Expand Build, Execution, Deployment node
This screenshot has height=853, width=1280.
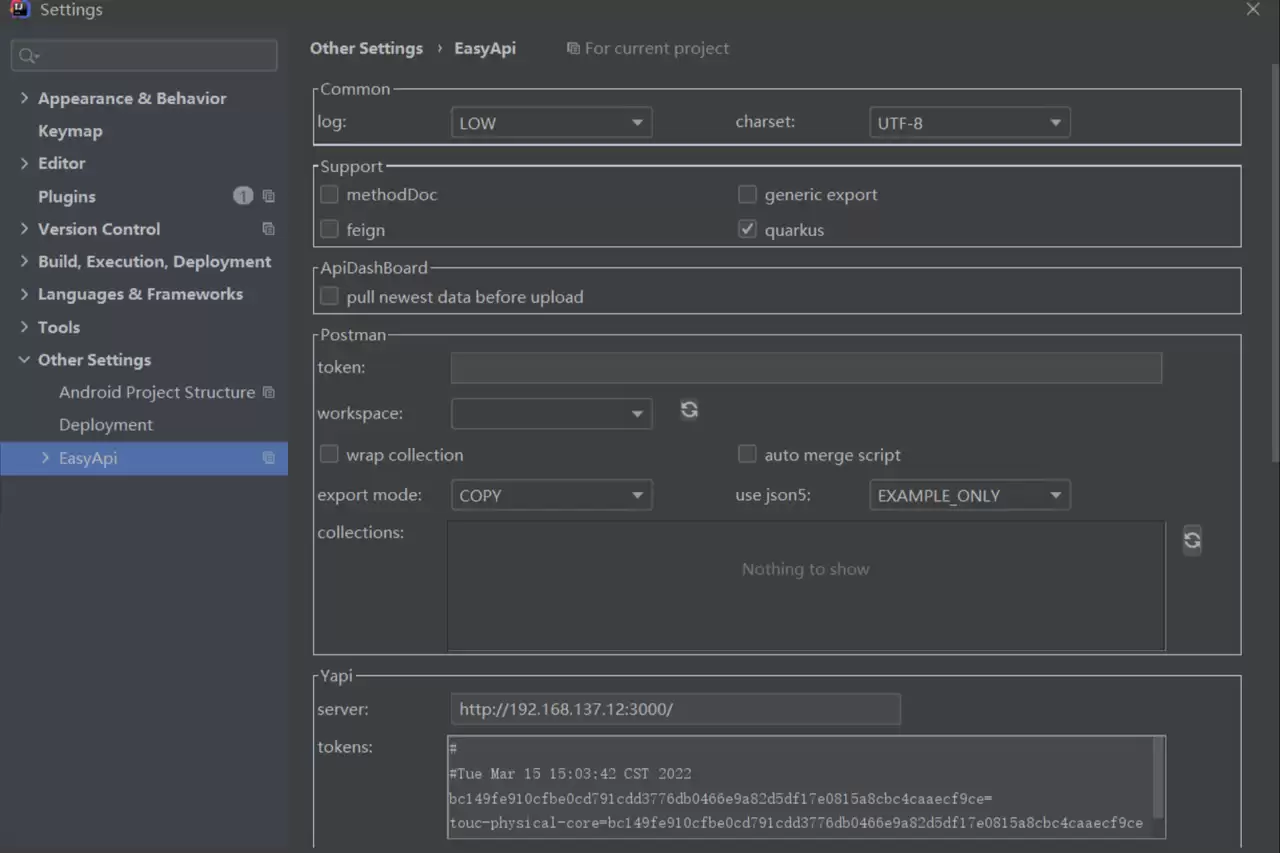[x=24, y=261]
